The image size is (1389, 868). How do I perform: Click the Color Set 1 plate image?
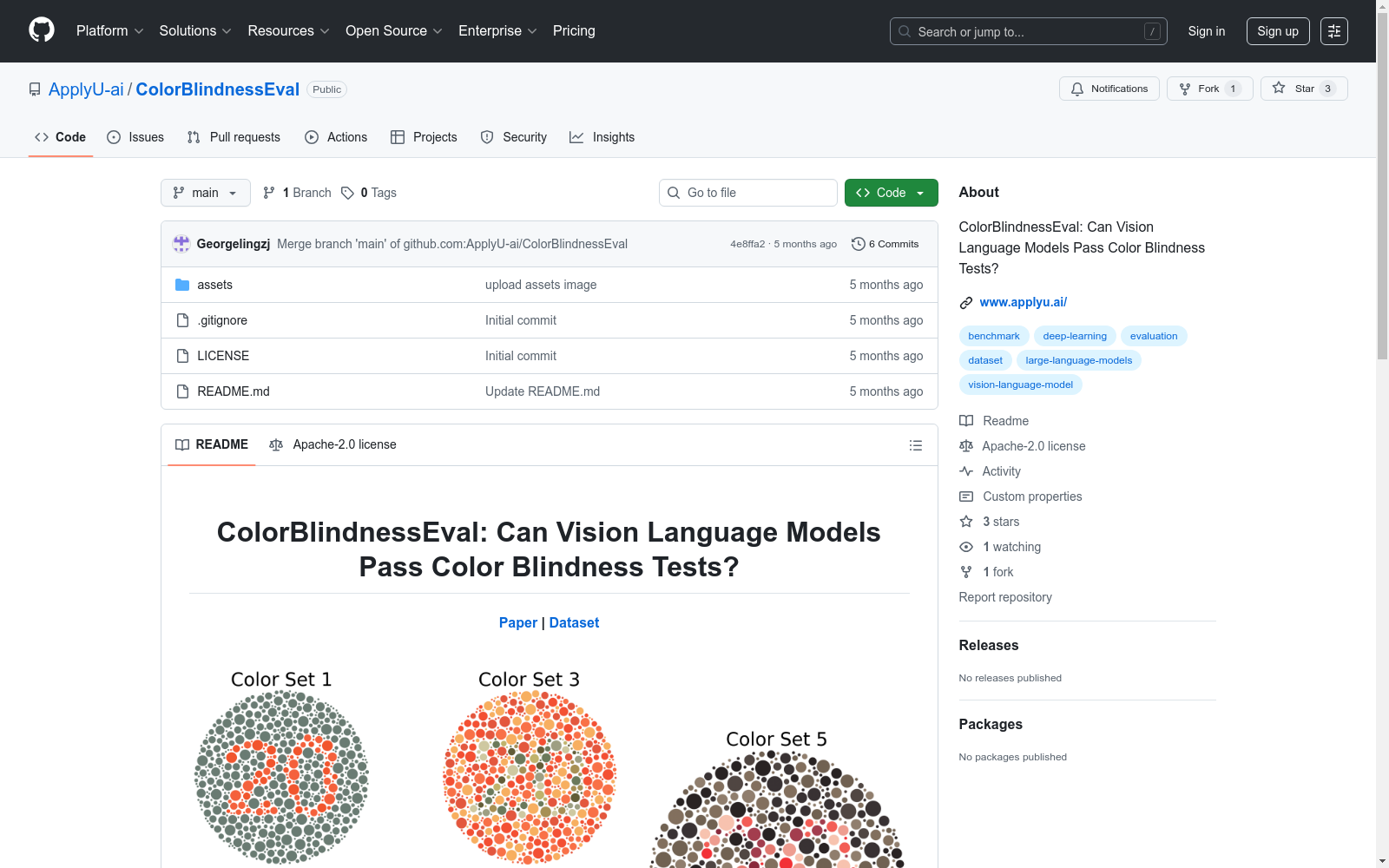pos(281,767)
